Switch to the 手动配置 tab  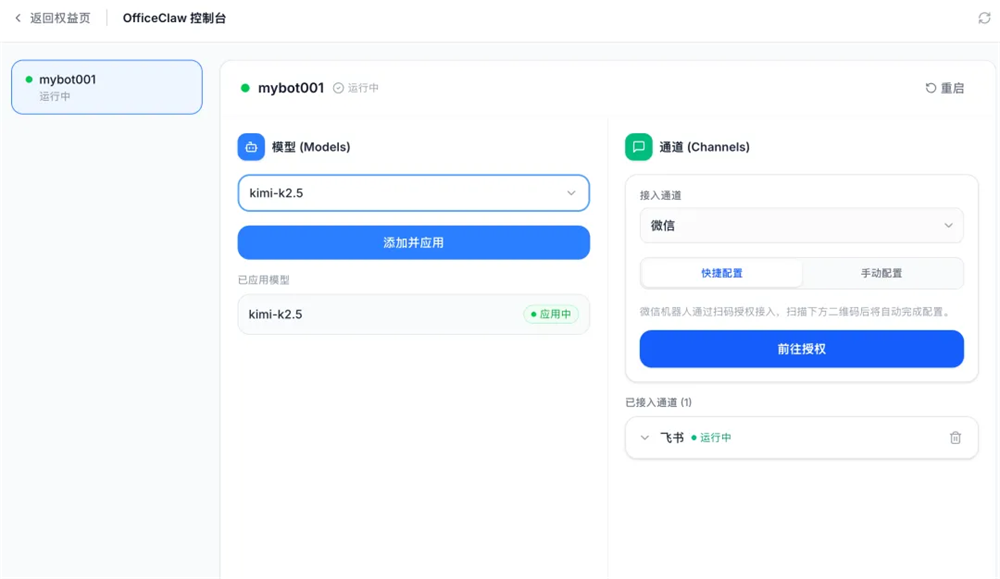click(x=881, y=273)
